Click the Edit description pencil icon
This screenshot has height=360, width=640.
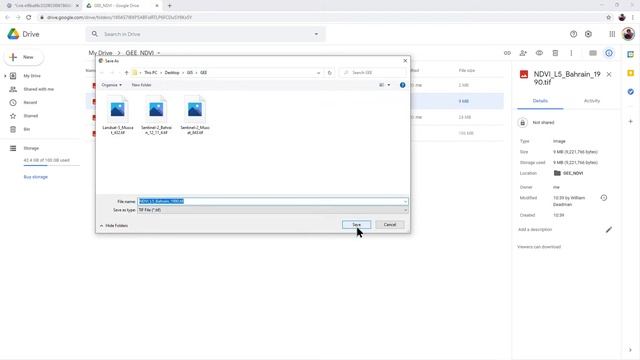click(609, 230)
